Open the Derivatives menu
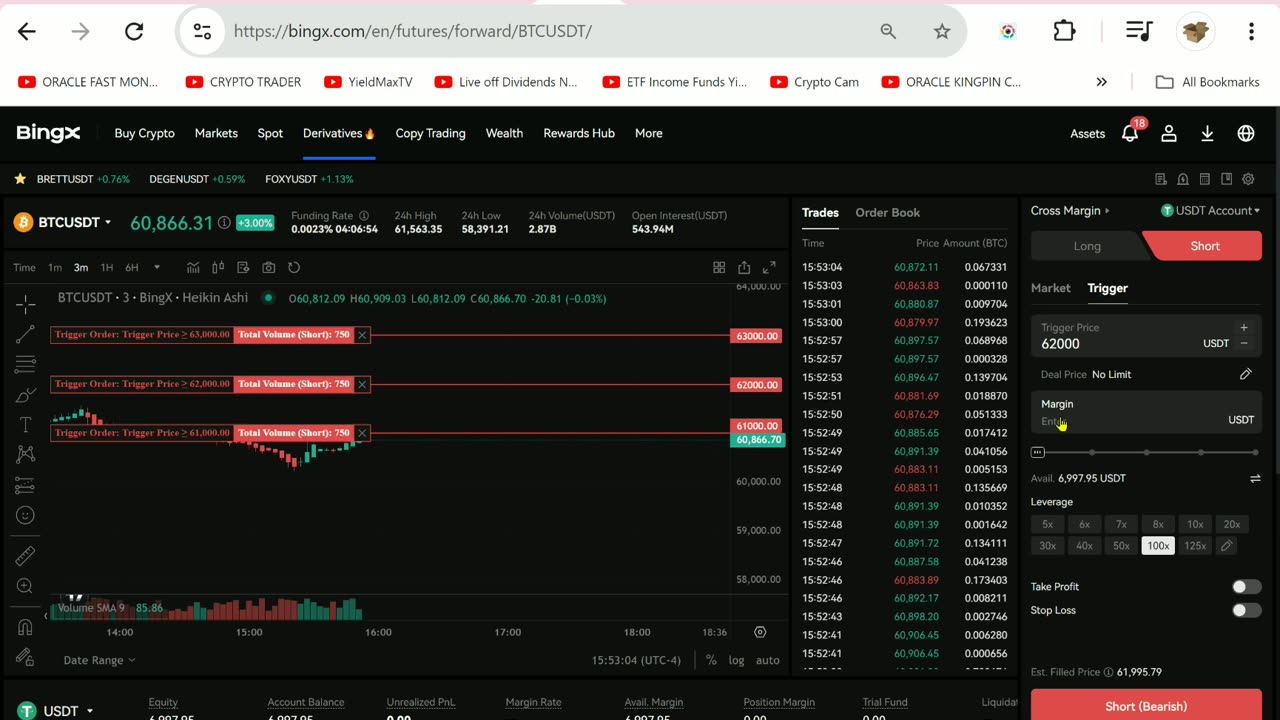The image size is (1280, 720). coord(339,133)
